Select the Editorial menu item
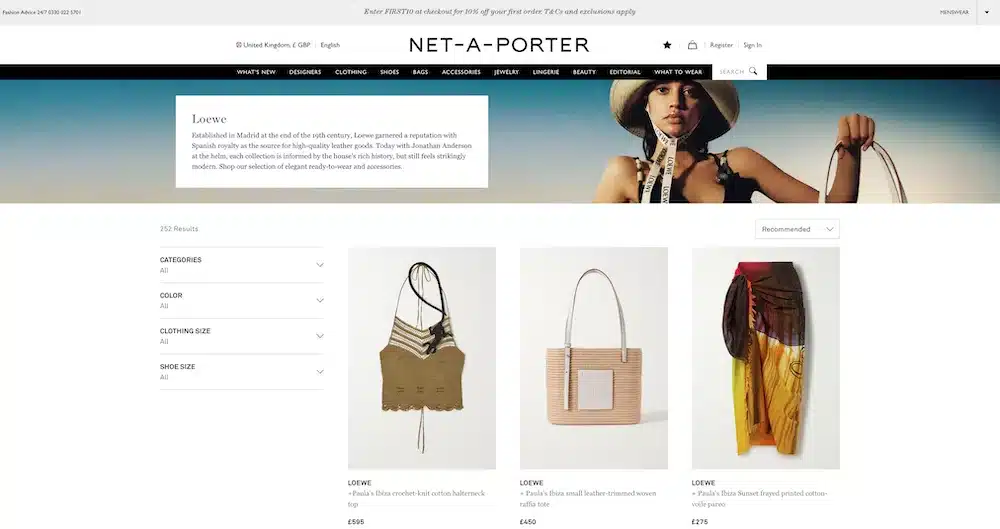This screenshot has width=1000, height=529. [x=625, y=72]
